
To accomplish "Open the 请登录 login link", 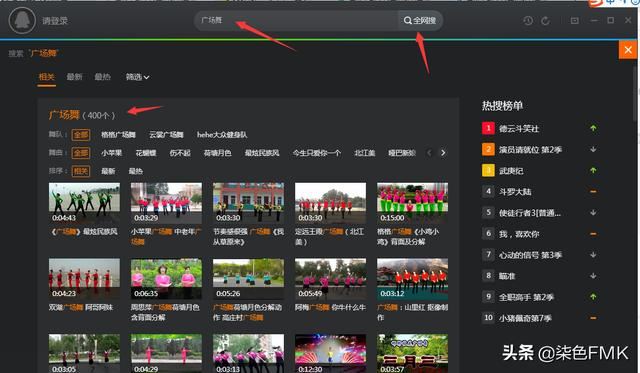I will 55,21.
